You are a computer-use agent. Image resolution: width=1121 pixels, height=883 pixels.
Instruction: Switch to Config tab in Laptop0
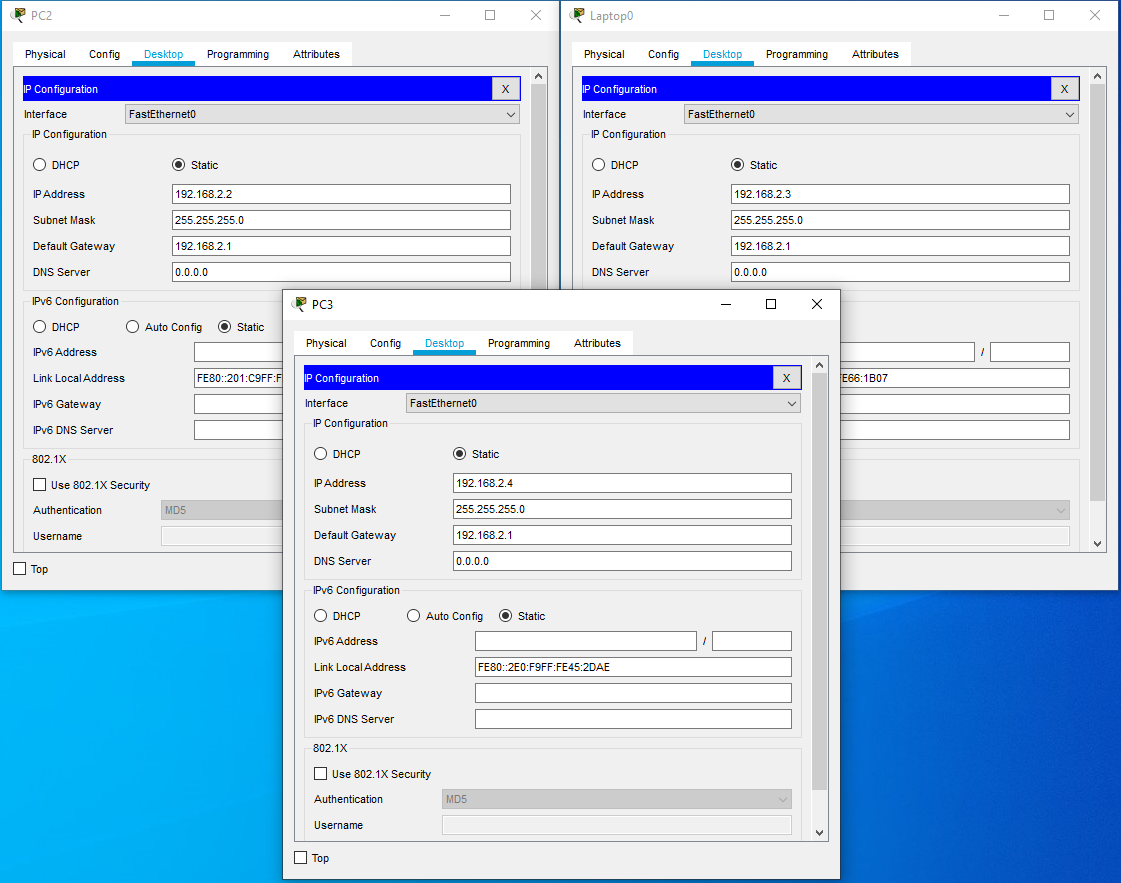click(663, 54)
